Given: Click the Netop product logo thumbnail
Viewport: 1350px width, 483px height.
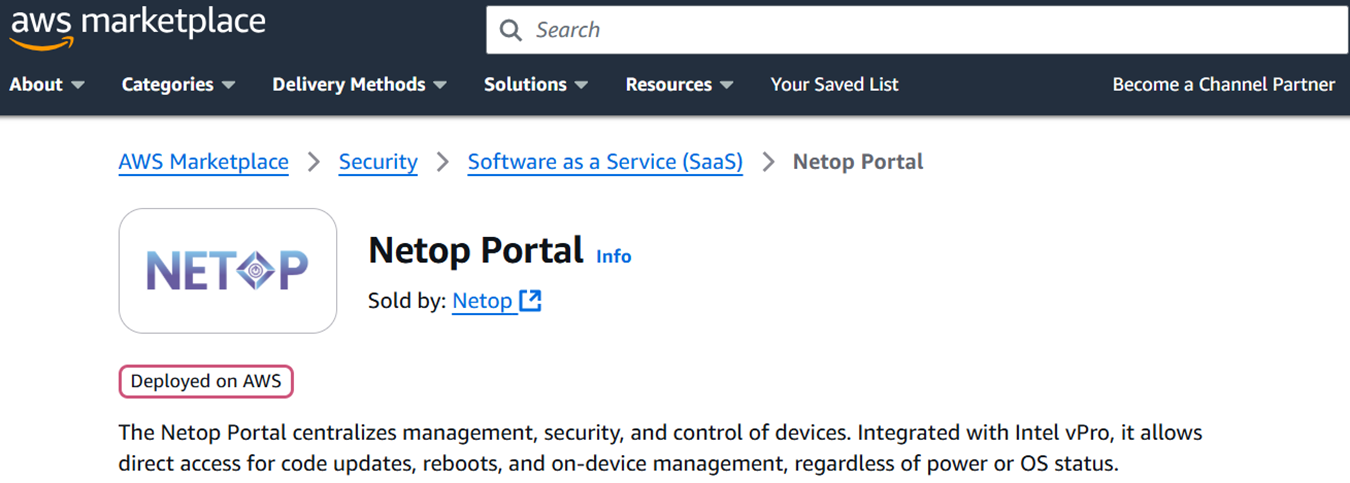Looking at the screenshot, I should pyautogui.click(x=228, y=270).
